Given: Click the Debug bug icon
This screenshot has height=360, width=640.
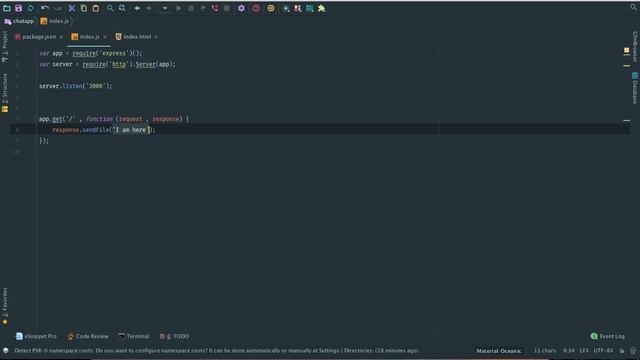Looking at the screenshot, I should click(191, 8).
